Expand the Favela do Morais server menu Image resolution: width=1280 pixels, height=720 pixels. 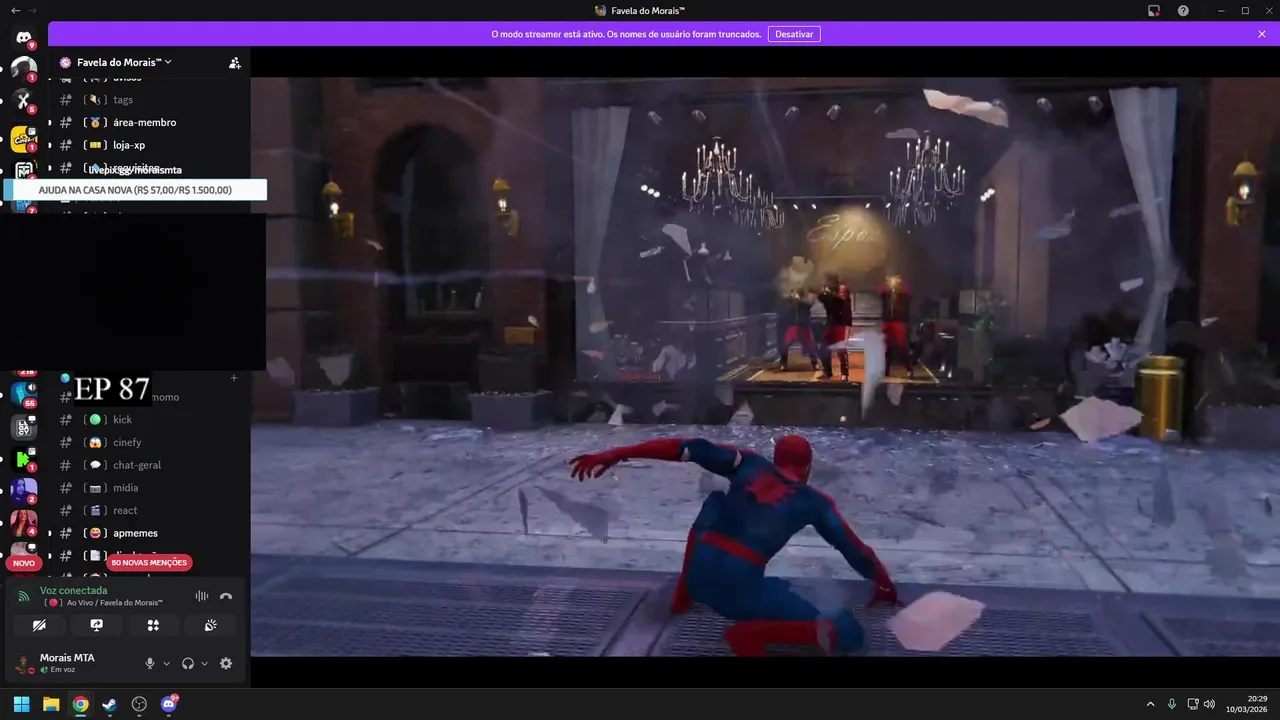[x=124, y=62]
